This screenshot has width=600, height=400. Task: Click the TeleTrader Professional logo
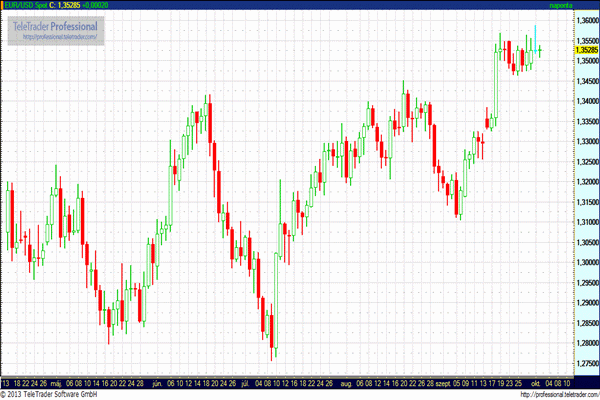click(60, 24)
